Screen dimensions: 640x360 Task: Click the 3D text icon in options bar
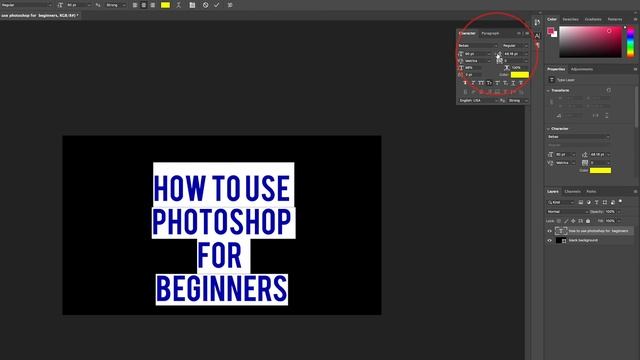tap(230, 5)
